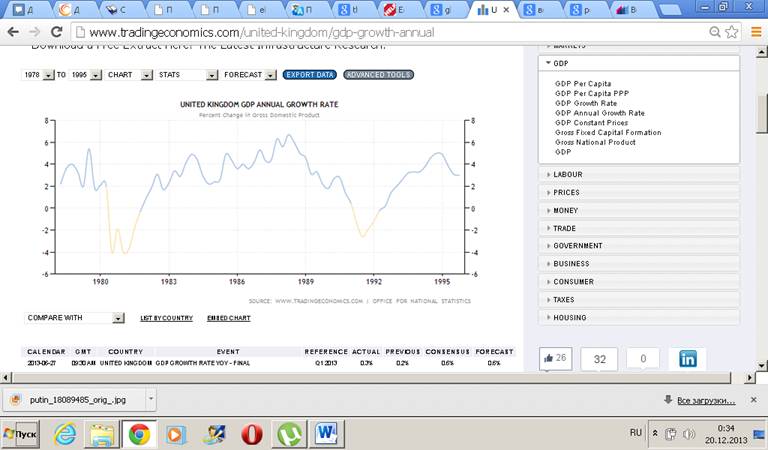Click the Facebook like thumbs-up button
Screen dimensions: 768x450
[556, 358]
